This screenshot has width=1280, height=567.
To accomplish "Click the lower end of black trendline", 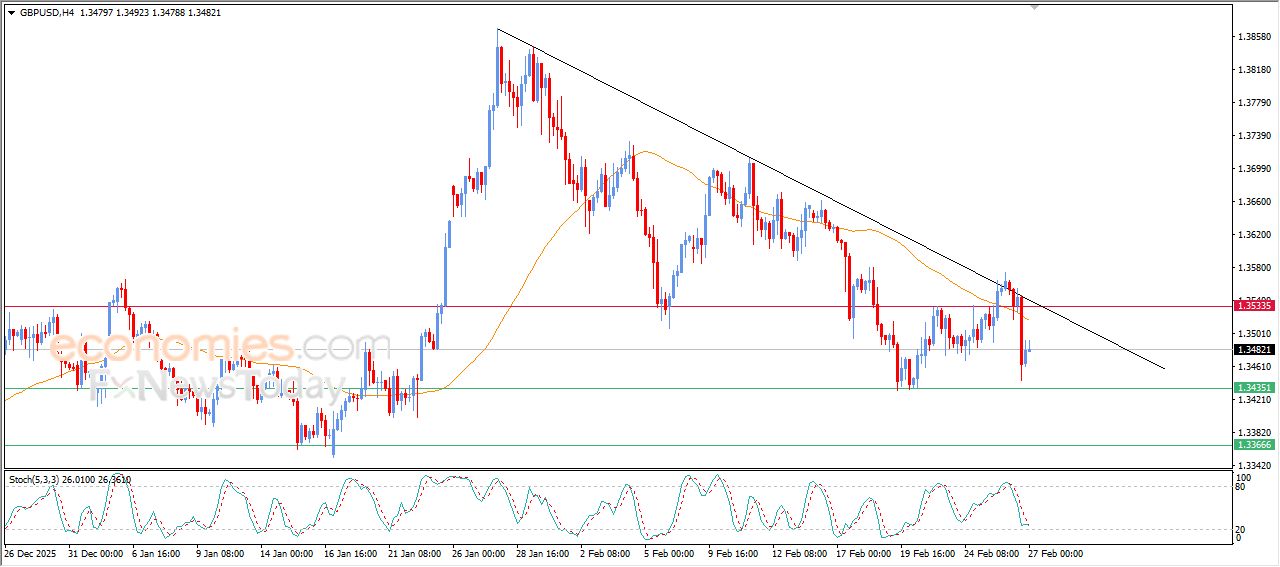I will point(1164,368).
